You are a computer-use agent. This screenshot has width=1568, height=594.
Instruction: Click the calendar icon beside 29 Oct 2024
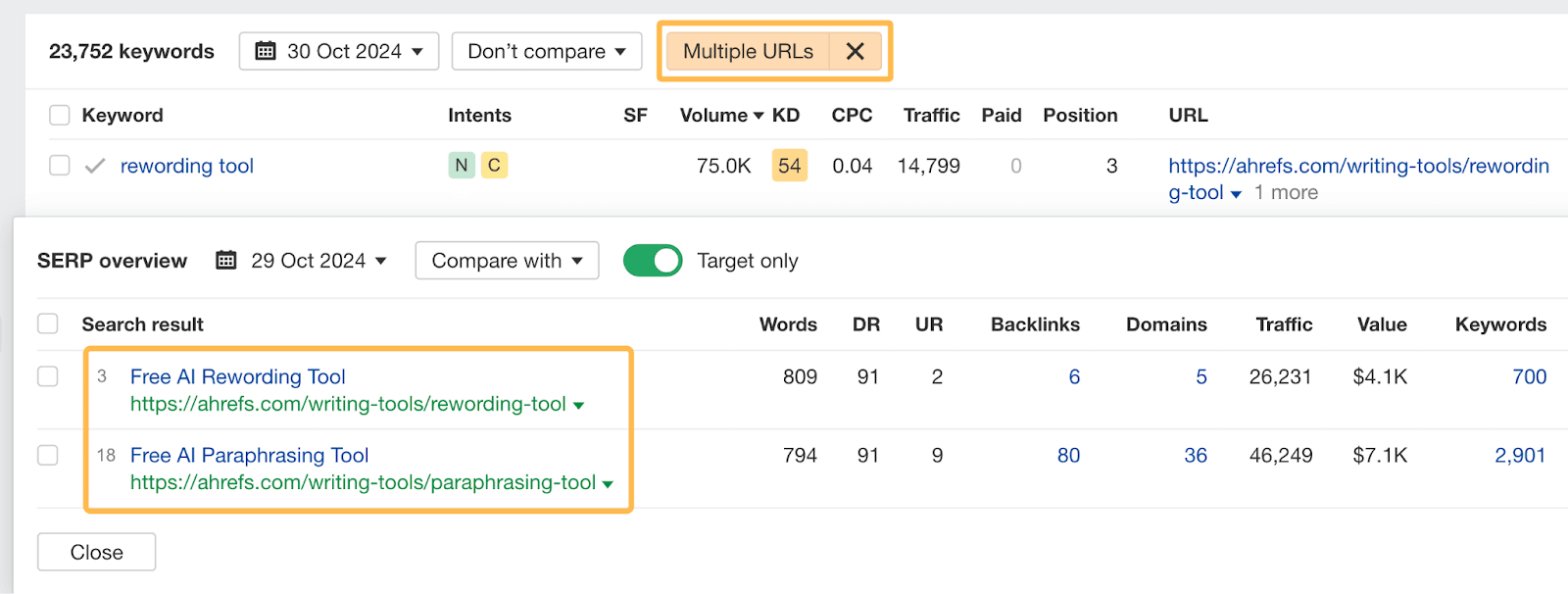[226, 261]
